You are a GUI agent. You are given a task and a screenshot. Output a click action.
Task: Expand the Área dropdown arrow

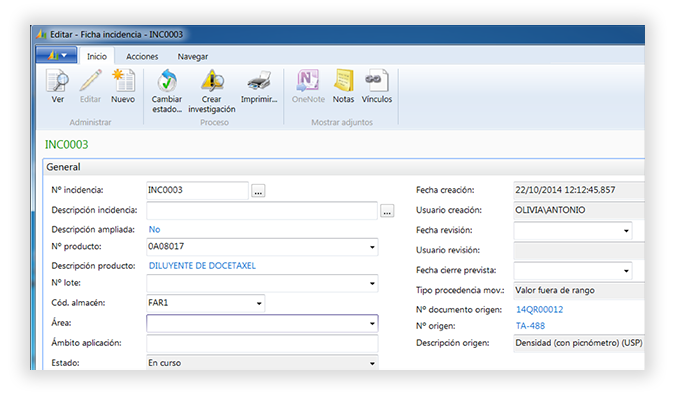(372, 323)
